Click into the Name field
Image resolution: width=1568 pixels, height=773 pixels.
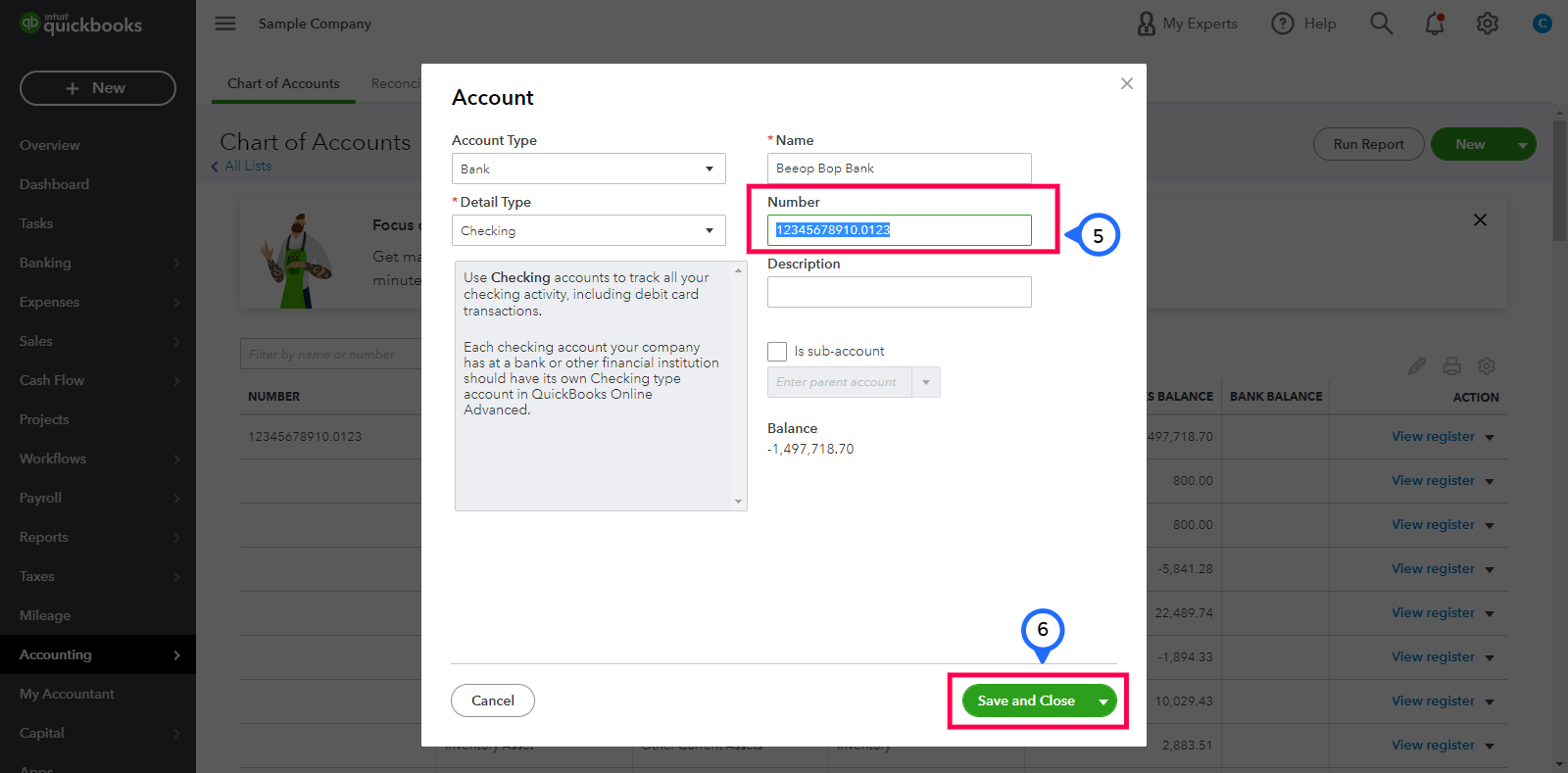(900, 169)
